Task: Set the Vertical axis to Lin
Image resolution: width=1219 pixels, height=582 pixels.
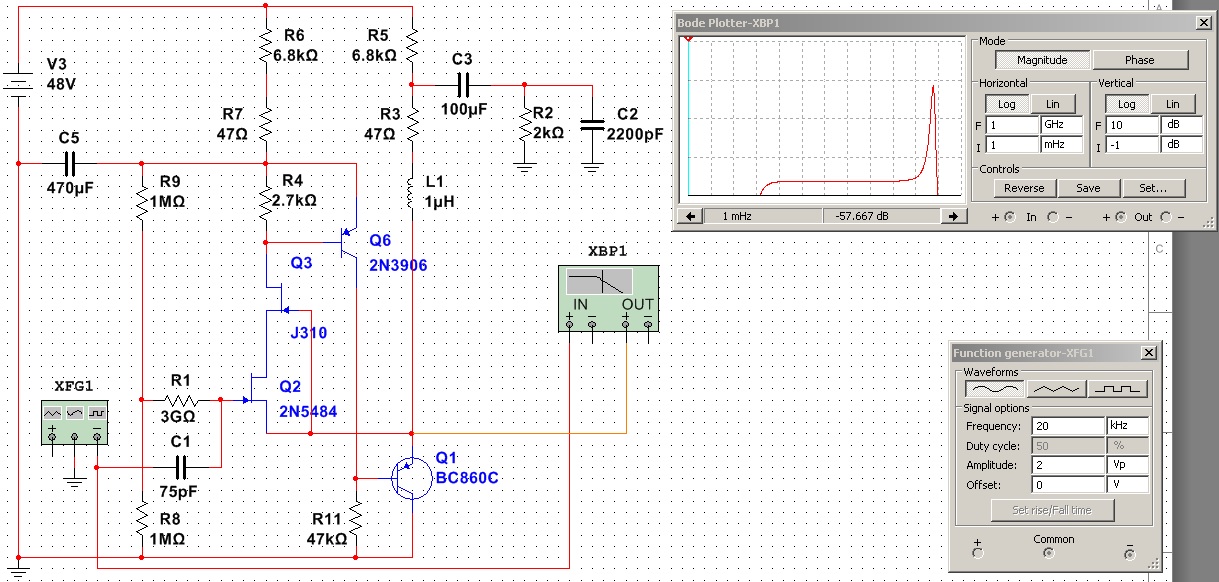Action: pyautogui.click(x=1173, y=104)
